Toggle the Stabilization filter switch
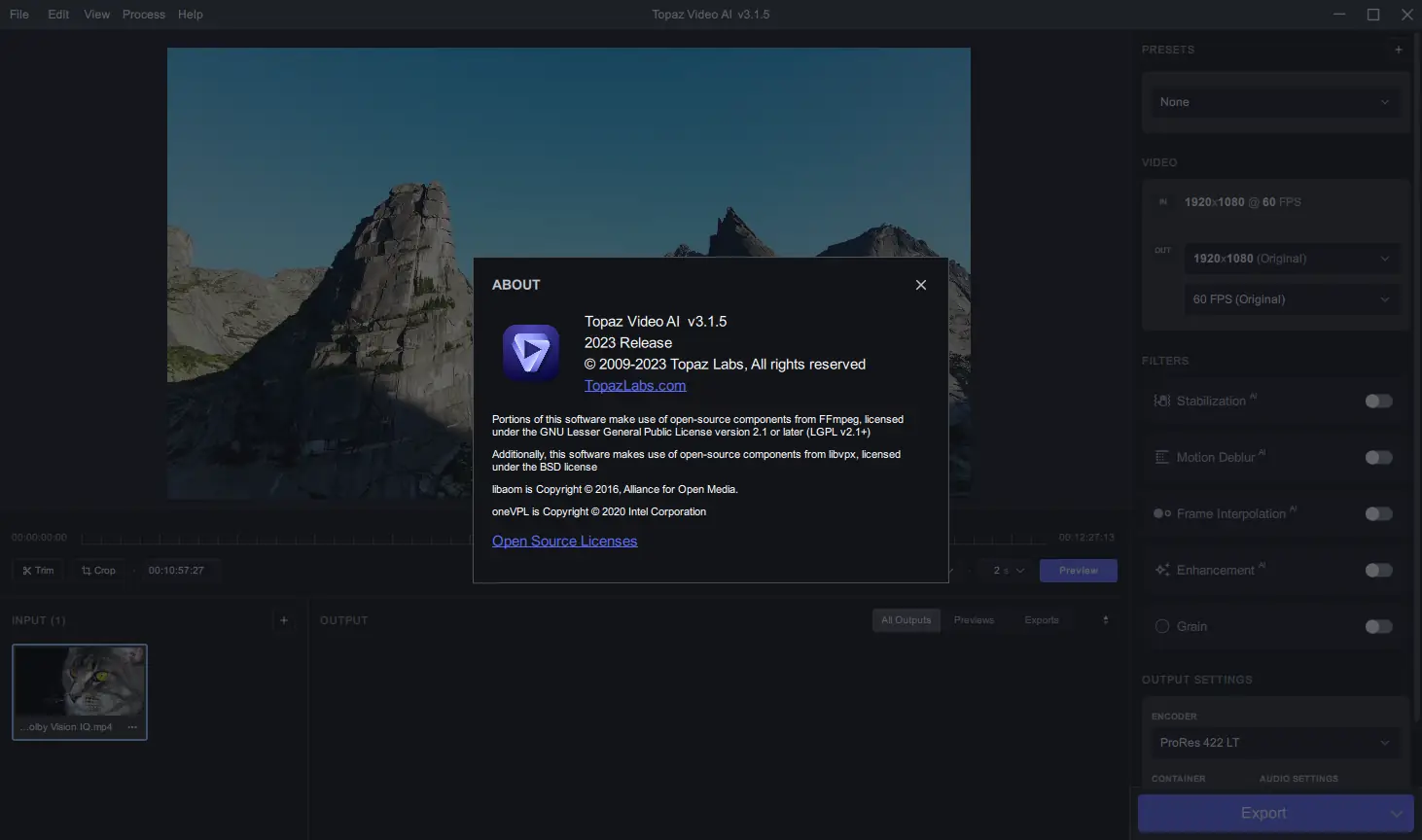The height and width of the screenshot is (840, 1422). 1378,402
